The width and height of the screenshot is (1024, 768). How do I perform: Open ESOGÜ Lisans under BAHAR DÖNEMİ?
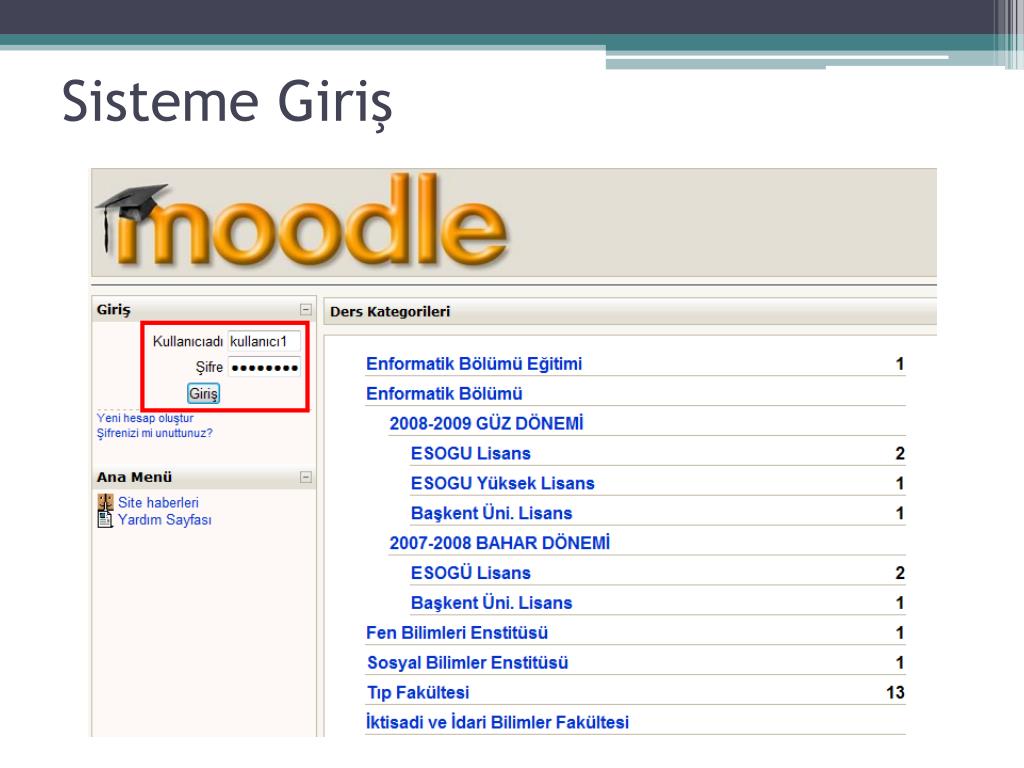471,573
